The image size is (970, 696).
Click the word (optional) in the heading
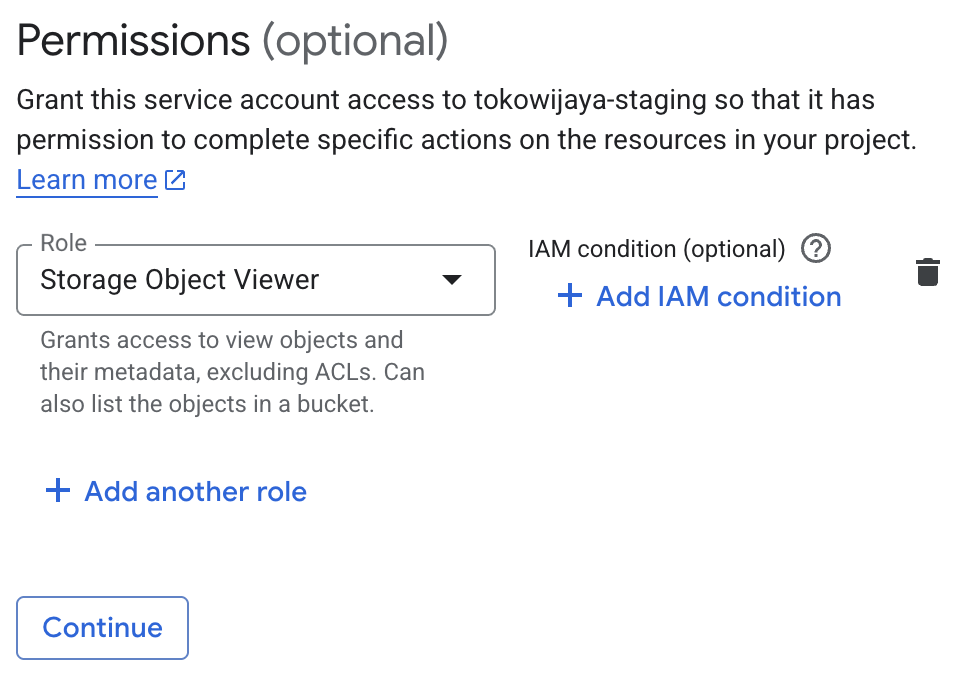tap(354, 41)
